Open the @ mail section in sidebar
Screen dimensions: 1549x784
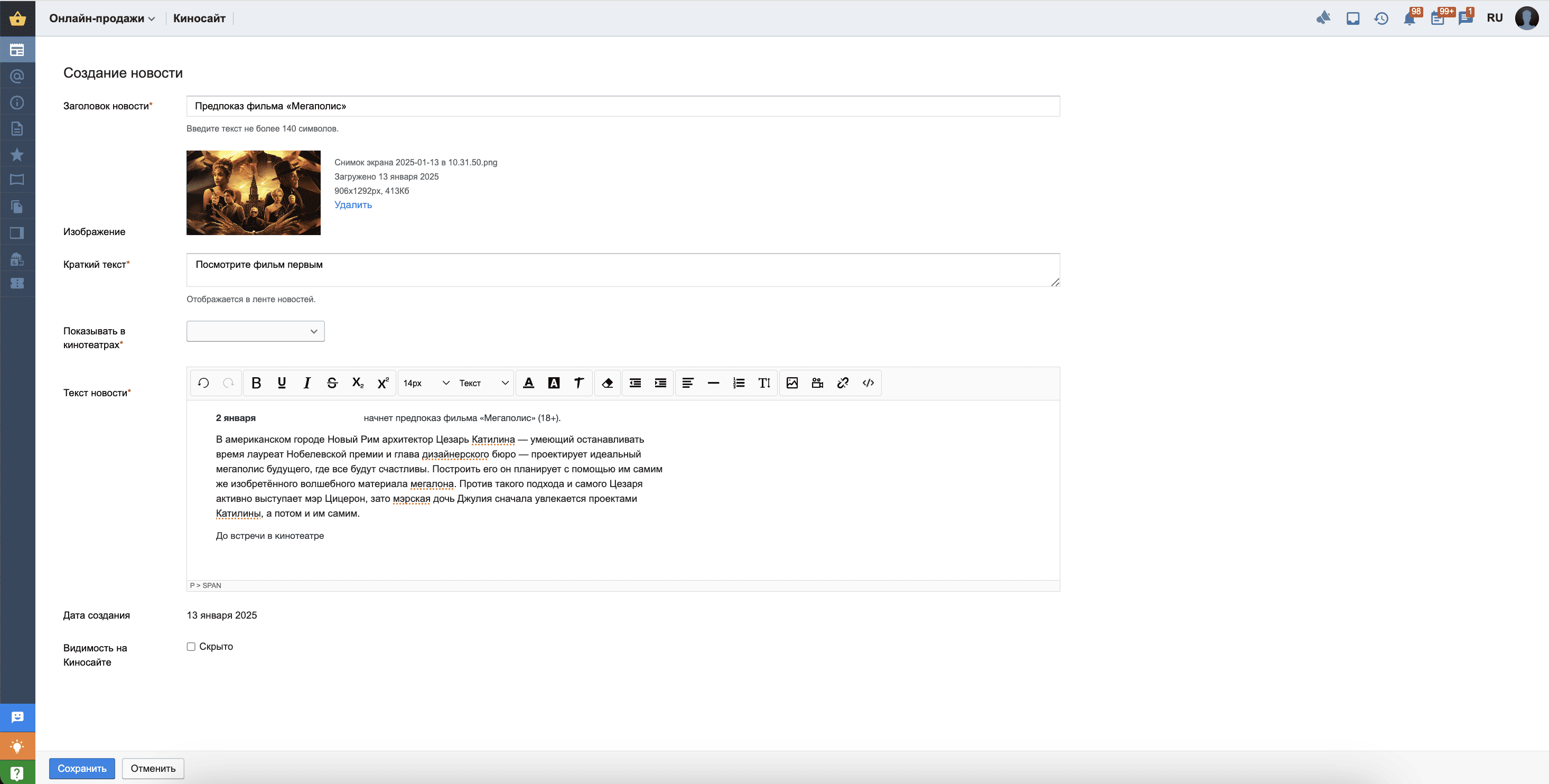click(17, 77)
